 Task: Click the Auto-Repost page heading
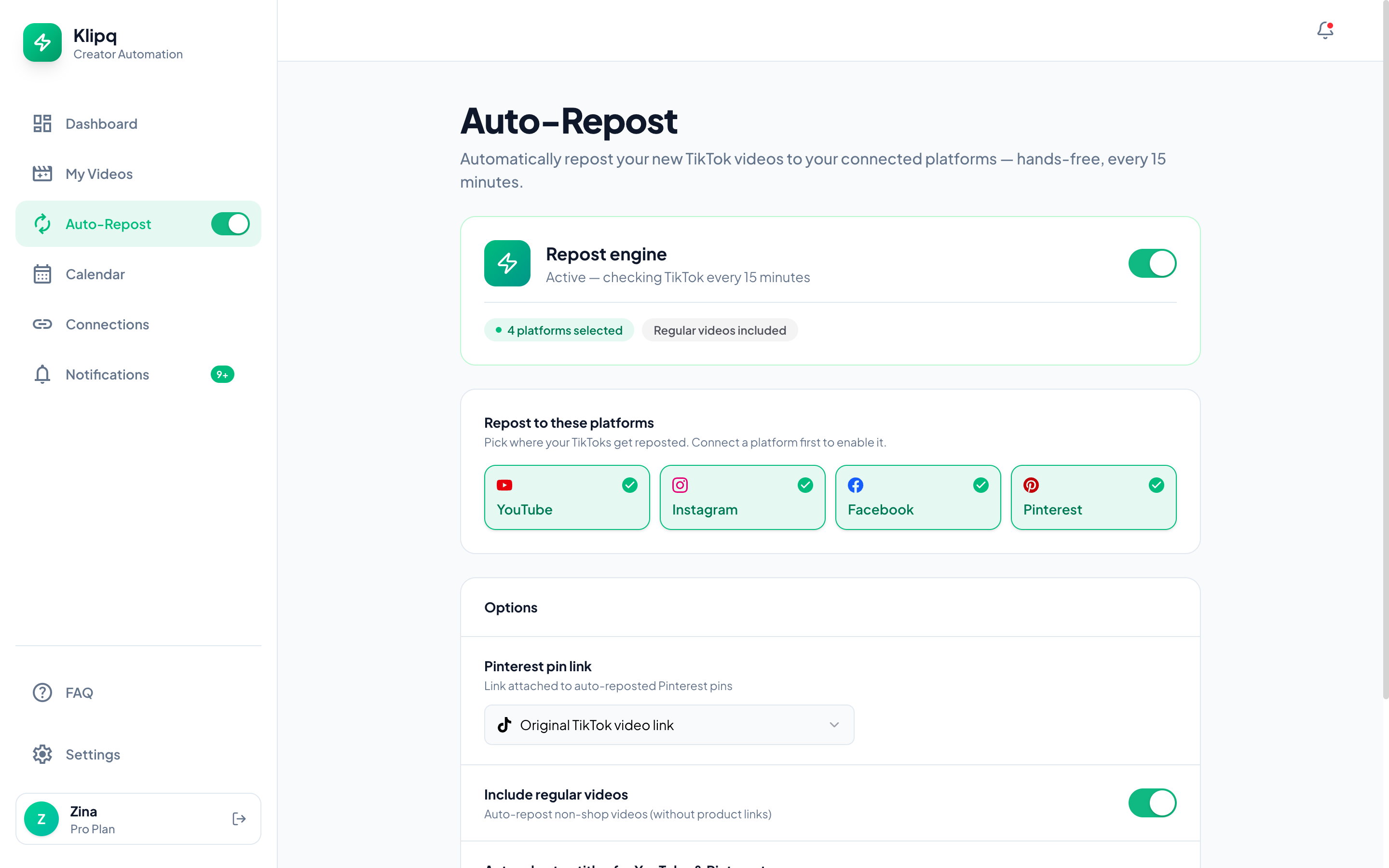[568, 121]
